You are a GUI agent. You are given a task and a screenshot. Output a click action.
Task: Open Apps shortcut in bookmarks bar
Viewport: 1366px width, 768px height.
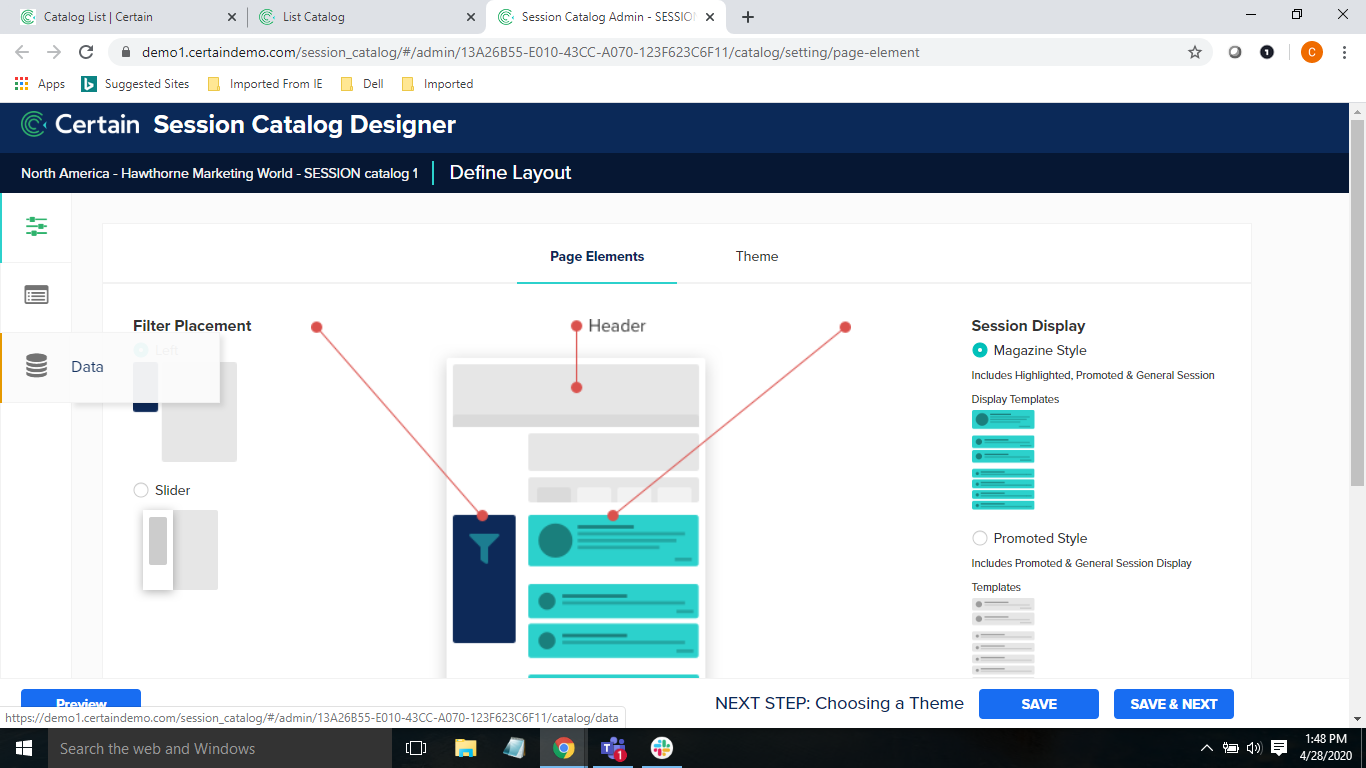40,84
